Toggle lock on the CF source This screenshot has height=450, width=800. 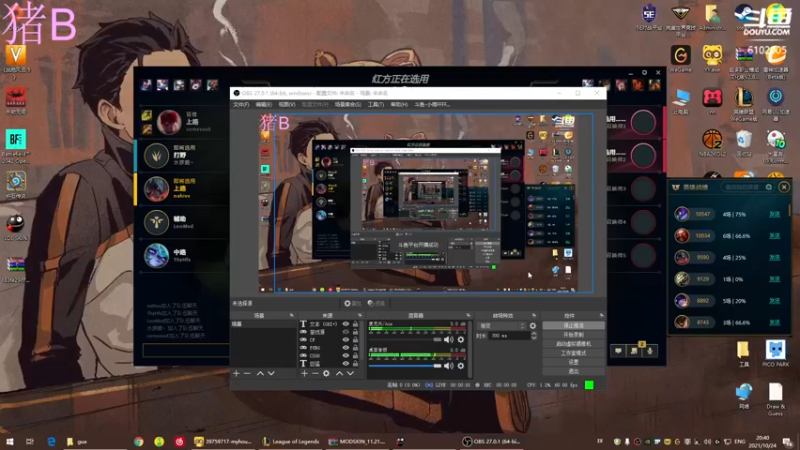[x=355, y=340]
